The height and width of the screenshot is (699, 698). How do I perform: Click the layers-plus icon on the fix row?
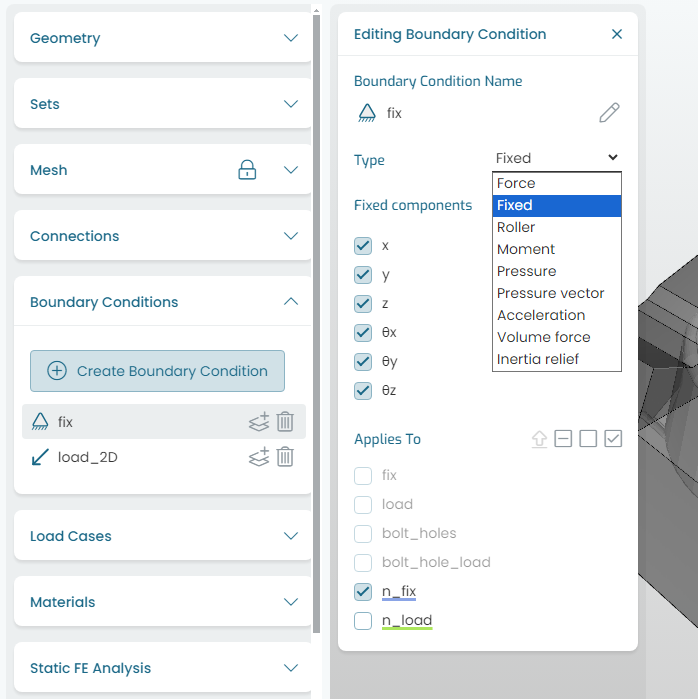coord(259,421)
